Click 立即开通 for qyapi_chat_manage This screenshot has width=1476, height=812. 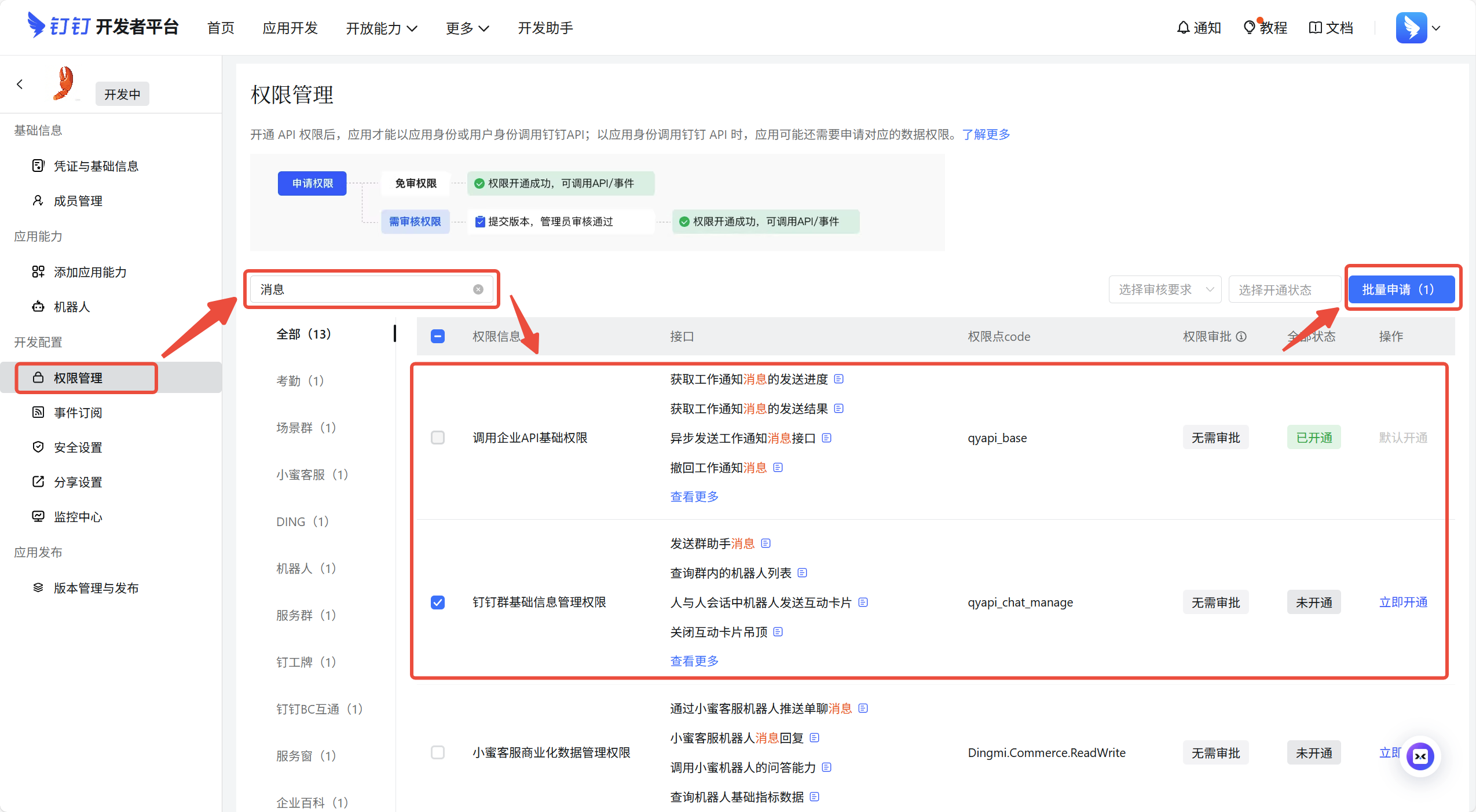[1402, 602]
